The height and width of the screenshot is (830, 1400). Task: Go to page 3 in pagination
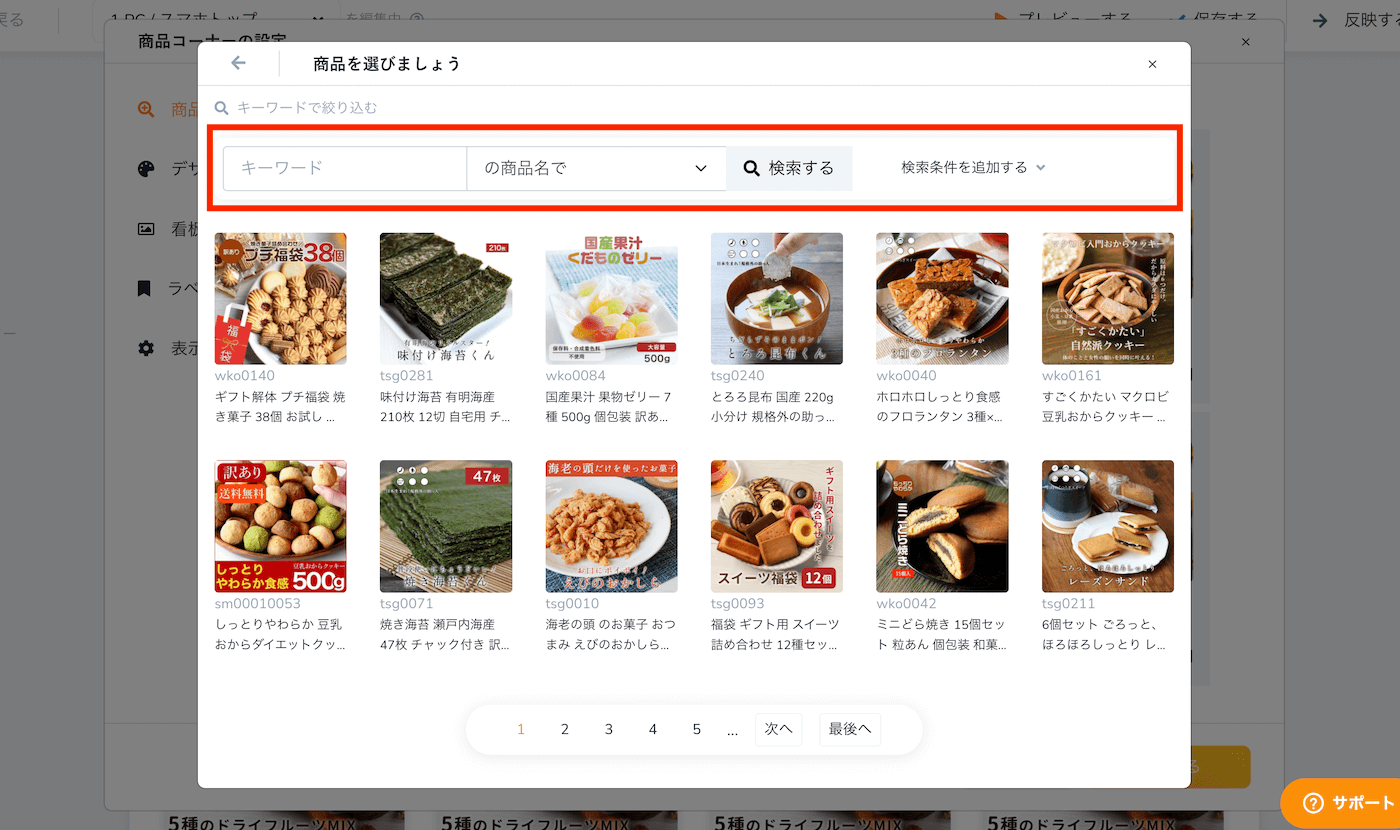coord(609,730)
